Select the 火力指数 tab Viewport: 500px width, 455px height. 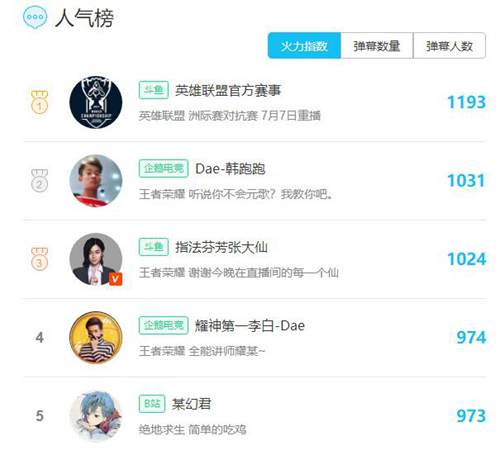pos(304,46)
